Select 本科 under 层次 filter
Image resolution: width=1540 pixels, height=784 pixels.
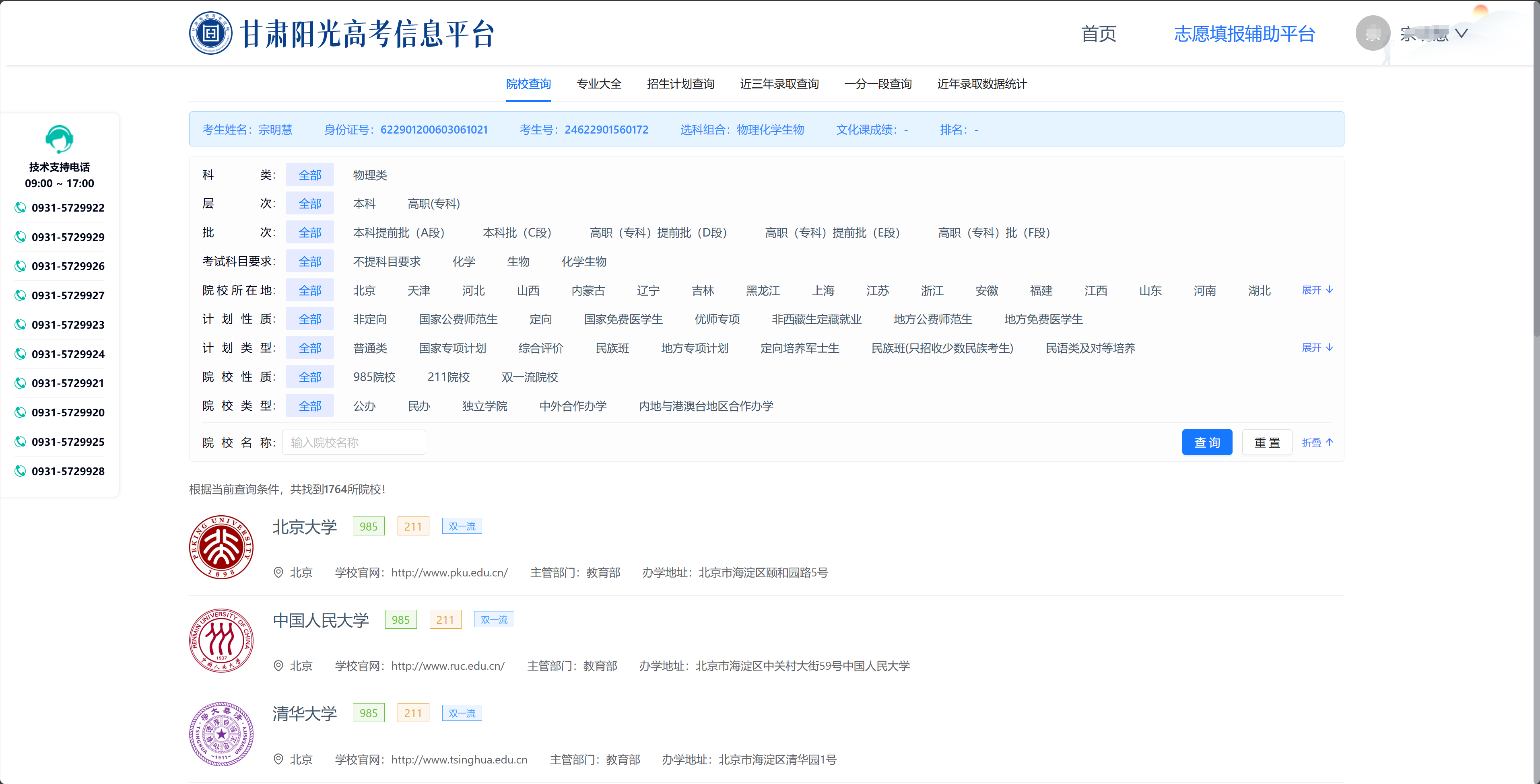(364, 204)
